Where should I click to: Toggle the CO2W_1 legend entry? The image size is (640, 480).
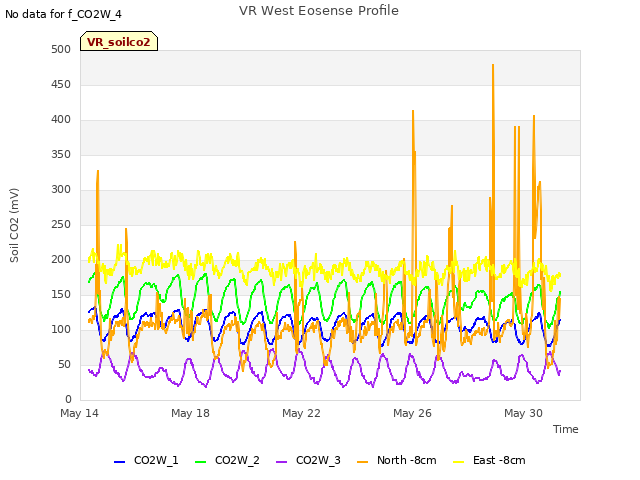146,460
